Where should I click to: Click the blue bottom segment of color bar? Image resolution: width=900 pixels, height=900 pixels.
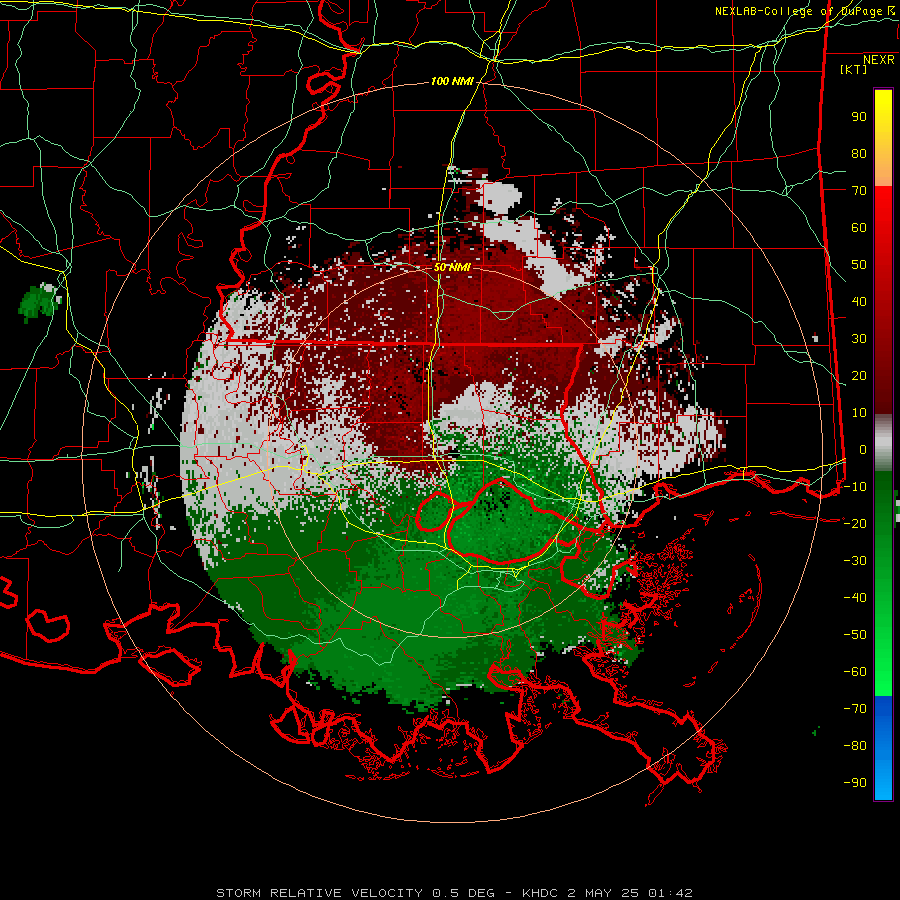click(883, 747)
